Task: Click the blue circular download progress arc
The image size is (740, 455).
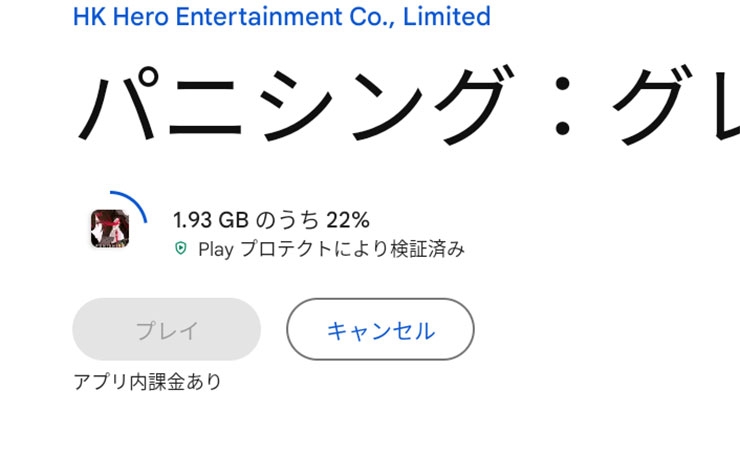Action: click(129, 205)
